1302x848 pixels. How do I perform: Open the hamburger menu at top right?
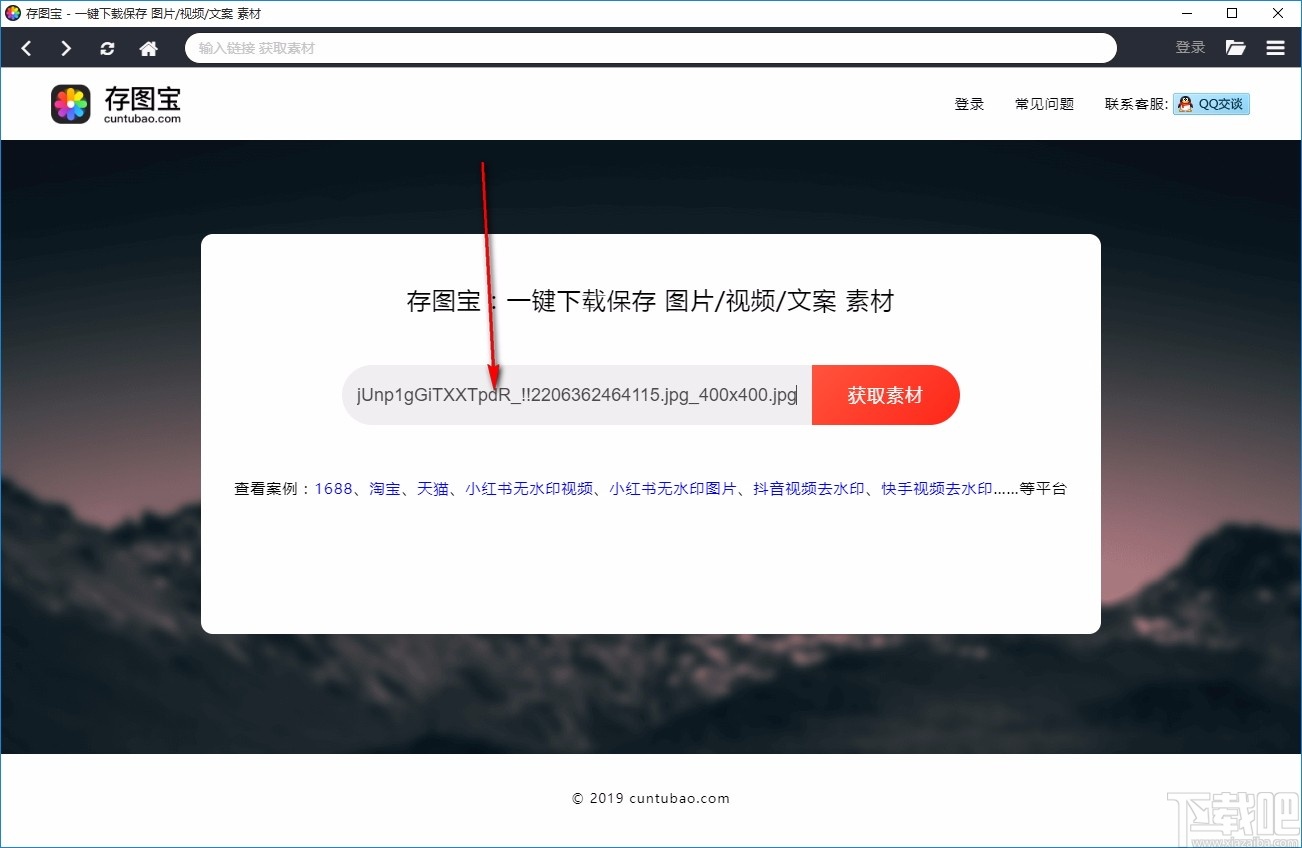(x=1275, y=47)
